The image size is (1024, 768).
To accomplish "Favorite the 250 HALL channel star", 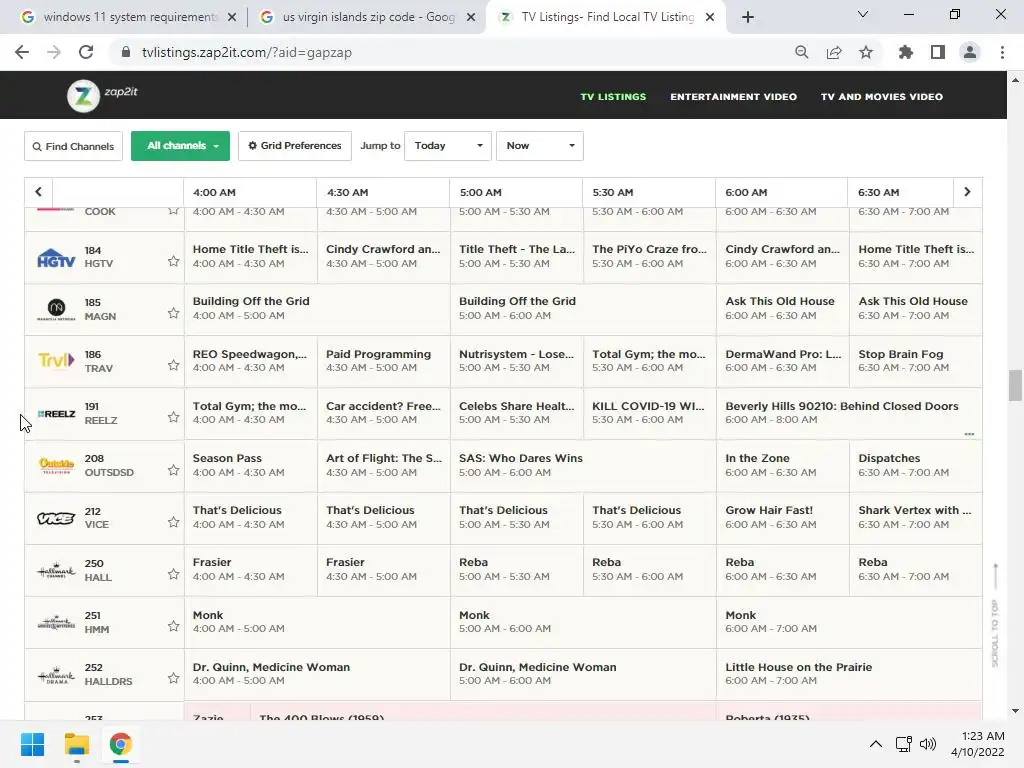I will coord(173,574).
